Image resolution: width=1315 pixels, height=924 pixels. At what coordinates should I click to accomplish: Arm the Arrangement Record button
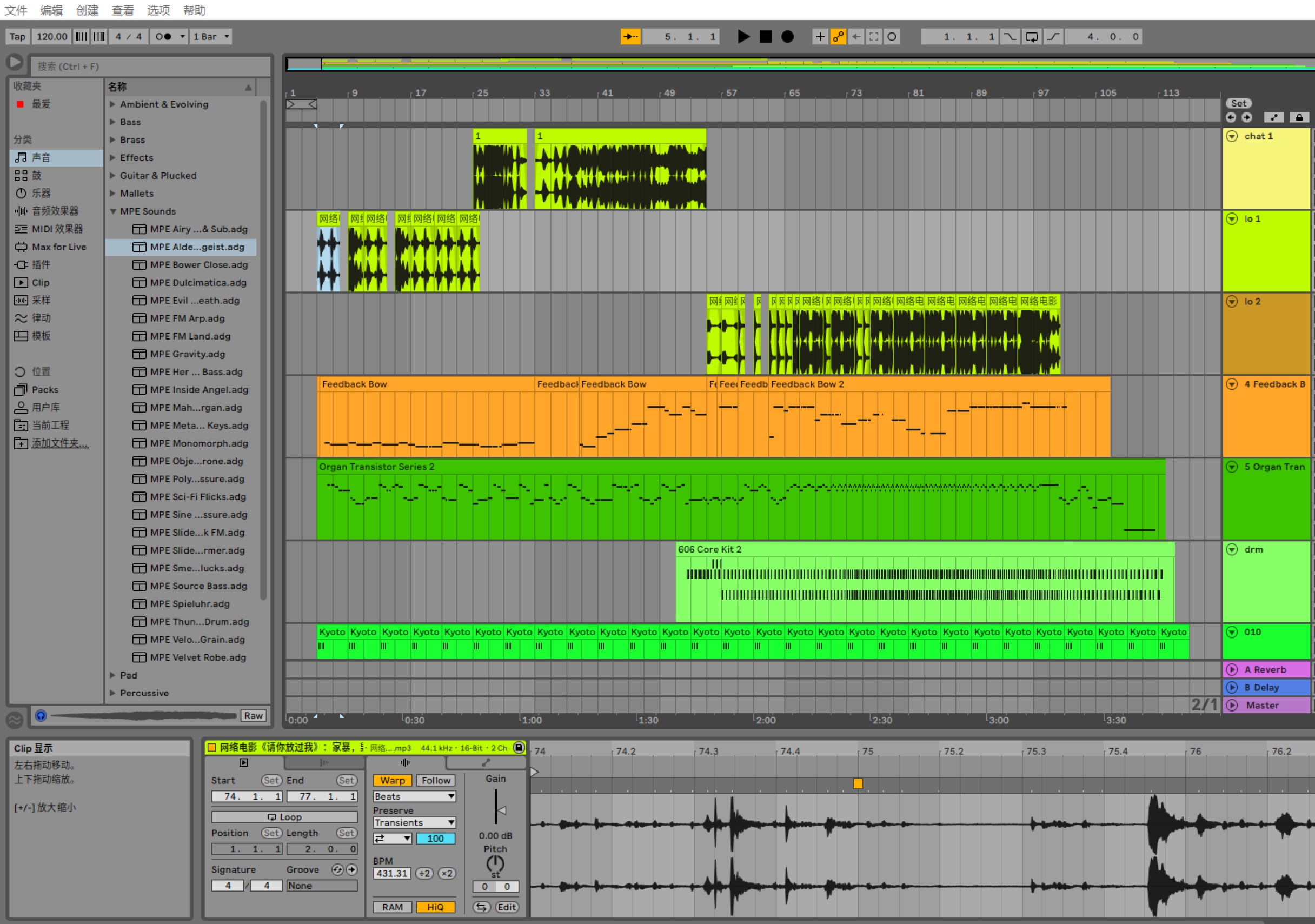787,37
